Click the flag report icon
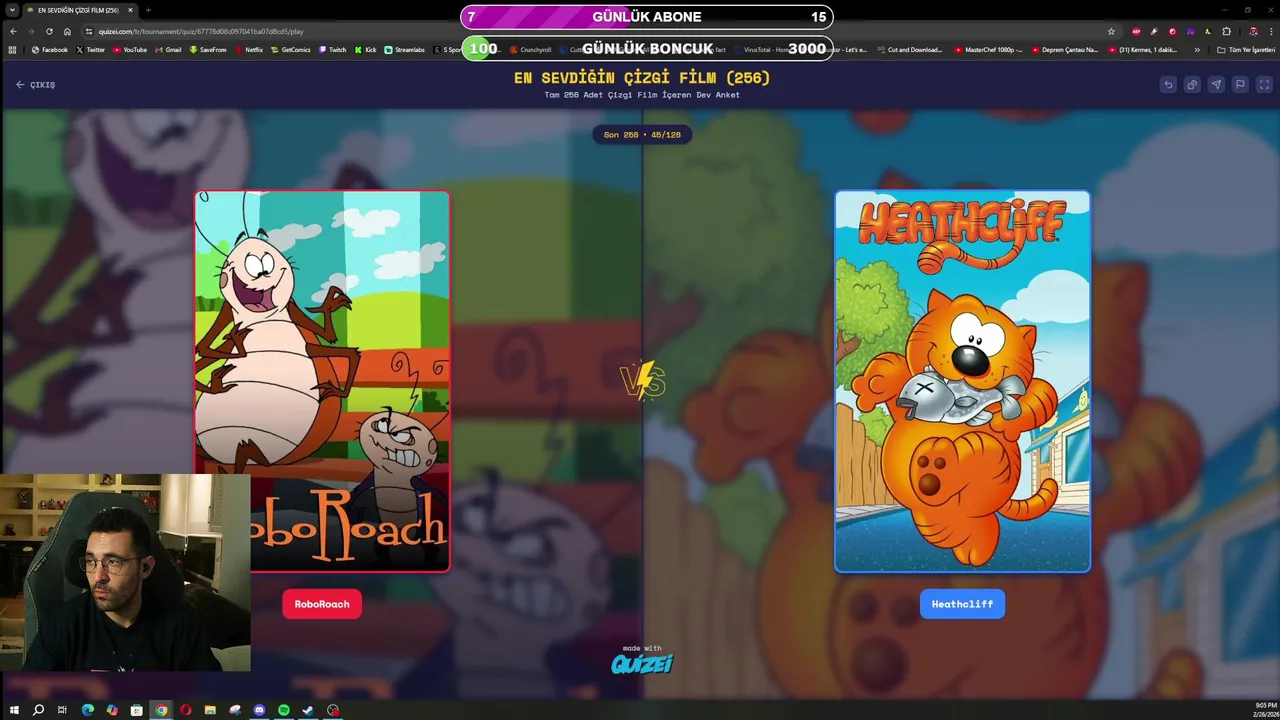The image size is (1280, 720). click(x=1240, y=85)
